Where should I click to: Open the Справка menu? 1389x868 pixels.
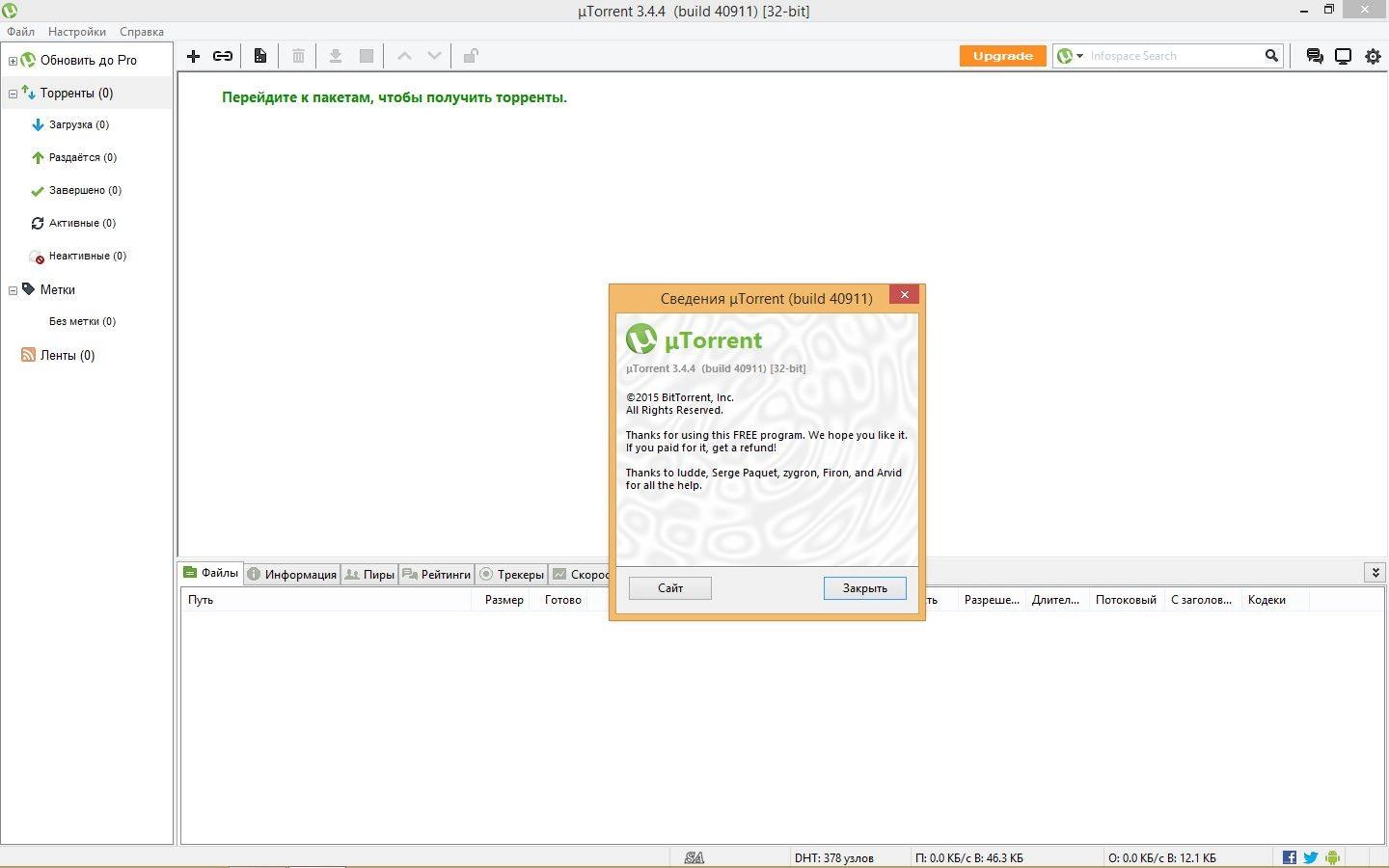(142, 32)
